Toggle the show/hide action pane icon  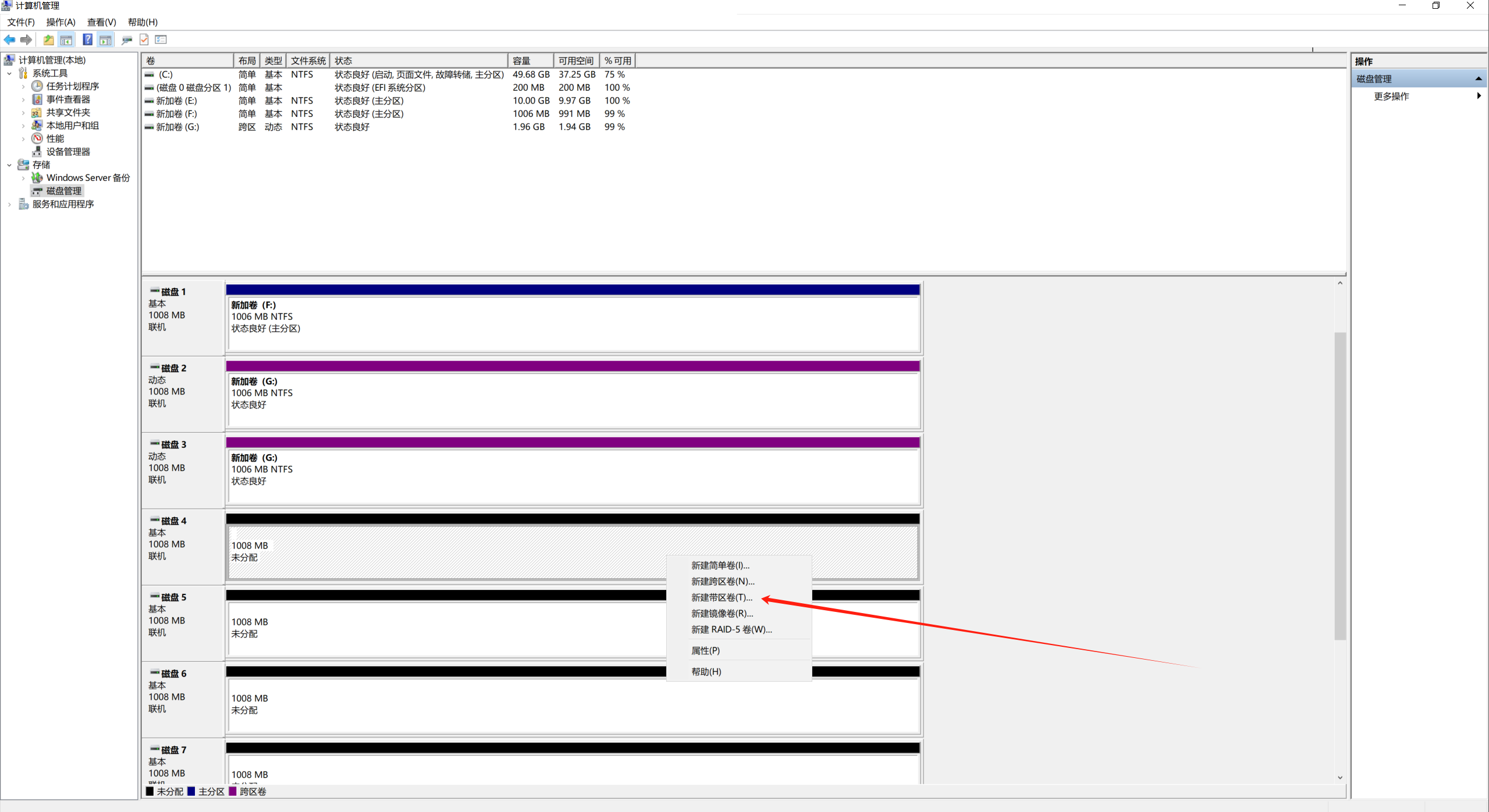pos(105,40)
